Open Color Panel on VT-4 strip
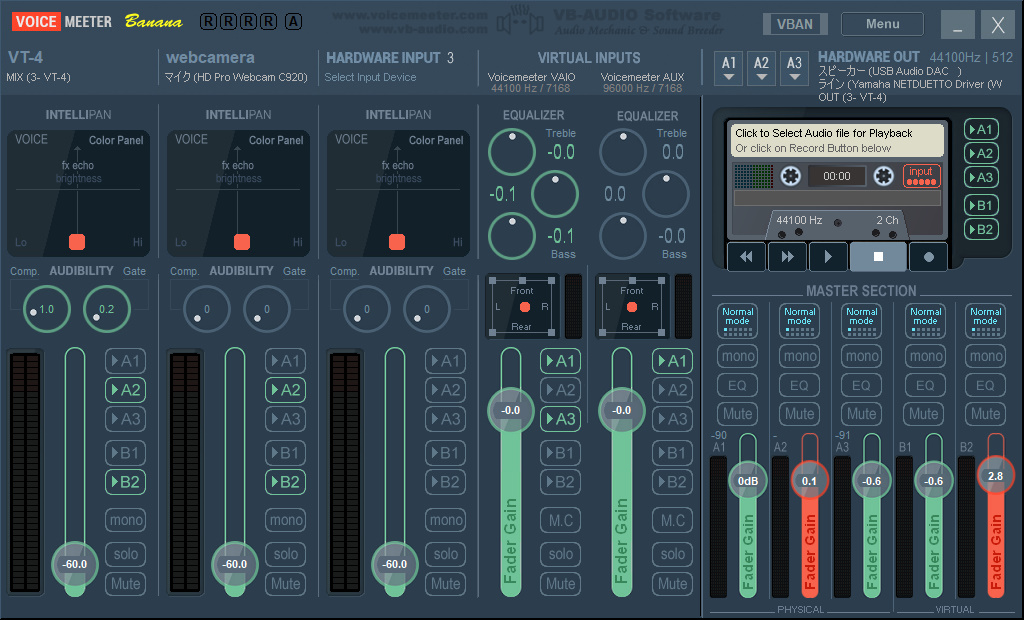This screenshot has height=620, width=1024. [x=116, y=140]
